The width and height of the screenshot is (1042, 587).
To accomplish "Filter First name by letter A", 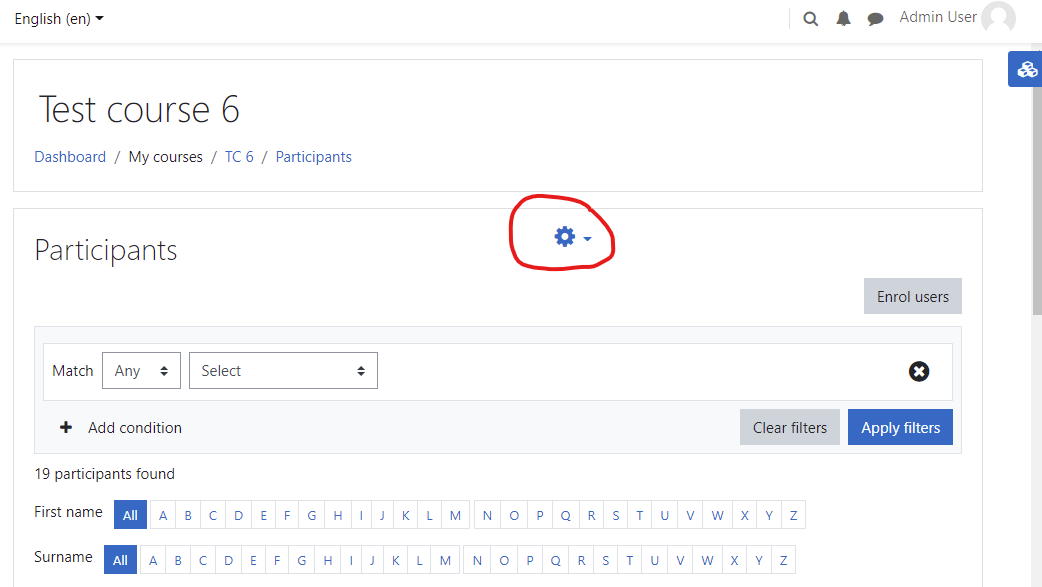I will click(163, 515).
